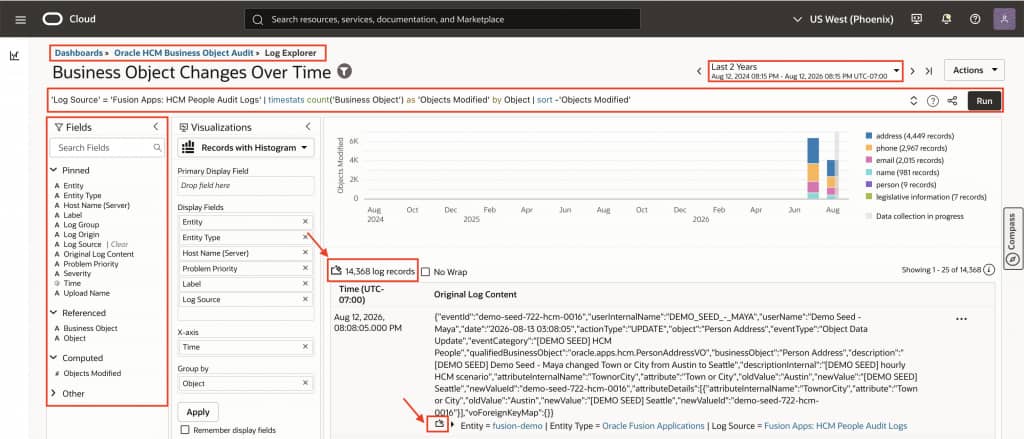Click the Search Fields input

(107, 148)
